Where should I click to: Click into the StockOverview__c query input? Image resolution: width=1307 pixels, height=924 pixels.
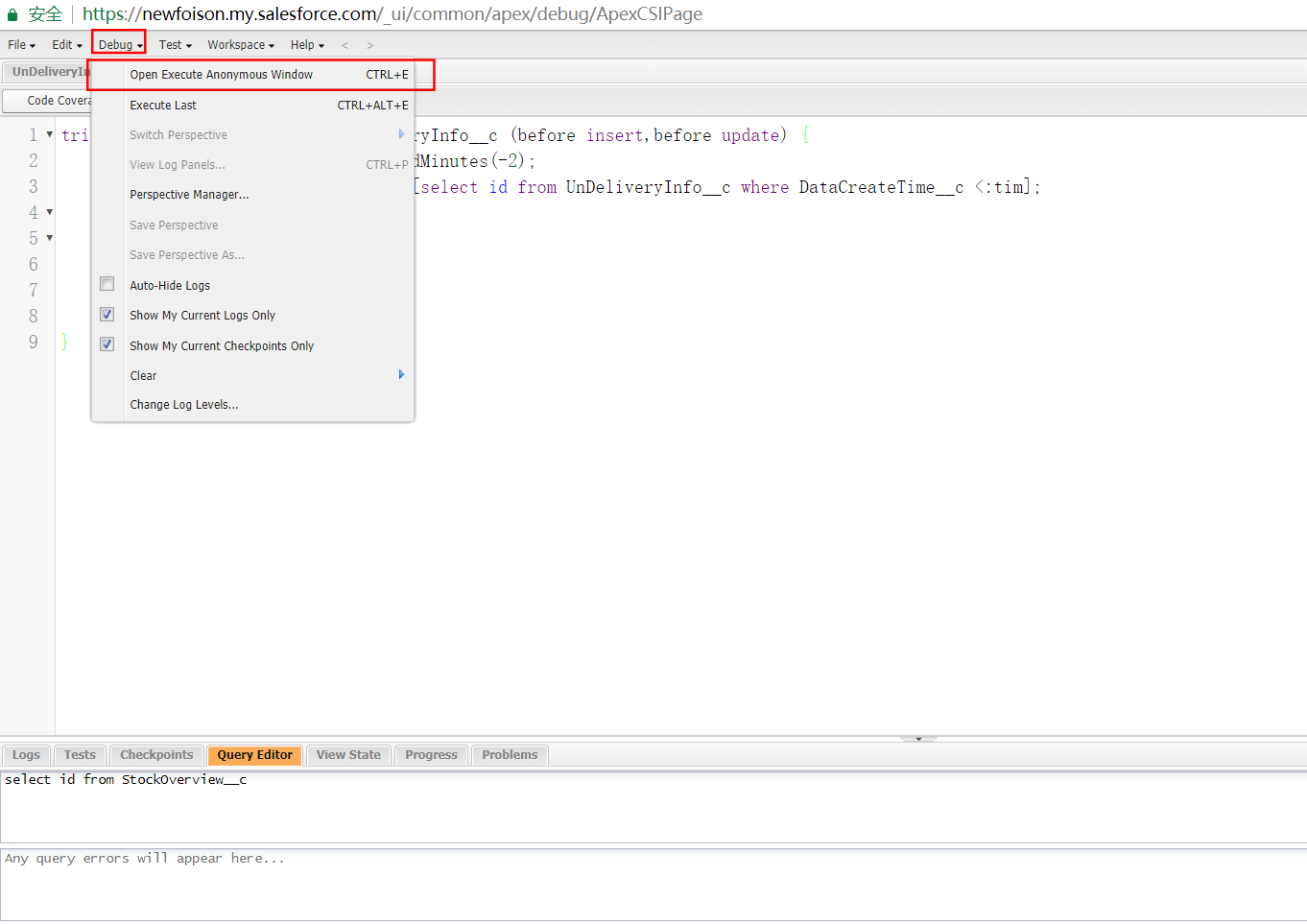tap(653, 807)
